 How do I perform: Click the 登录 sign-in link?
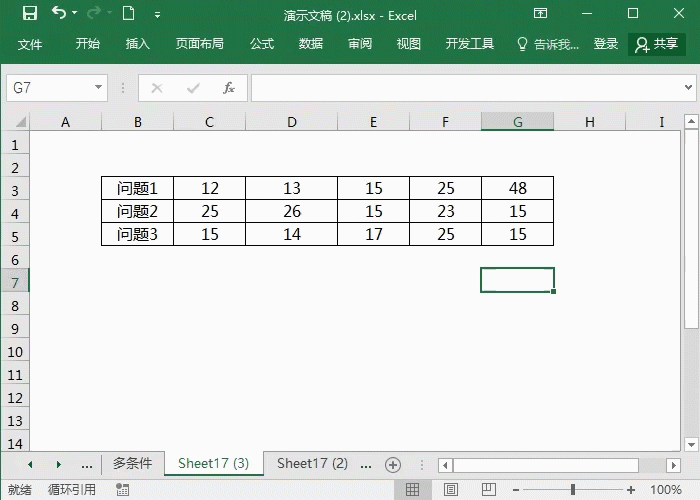click(x=606, y=44)
